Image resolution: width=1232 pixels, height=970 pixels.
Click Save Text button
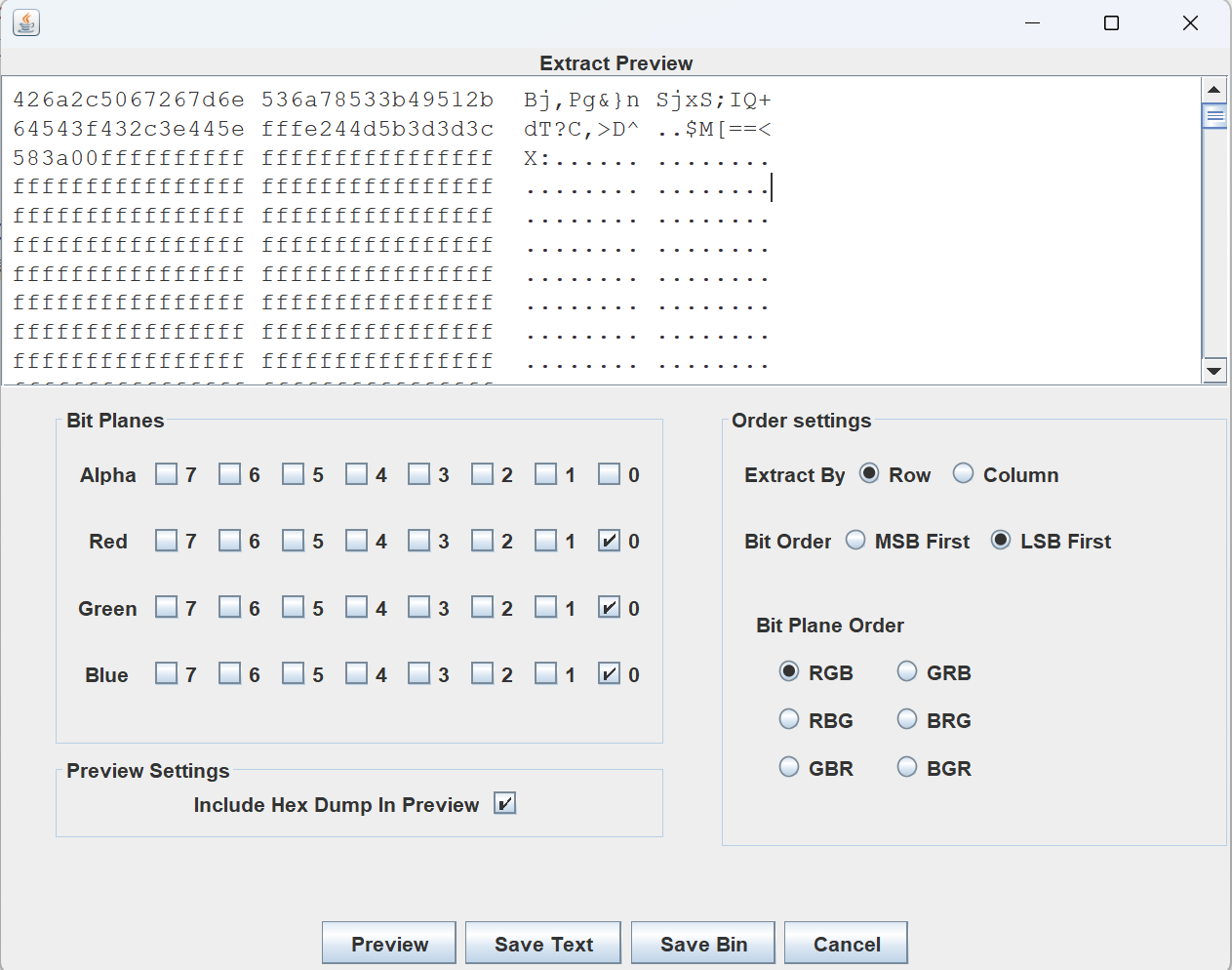543,944
